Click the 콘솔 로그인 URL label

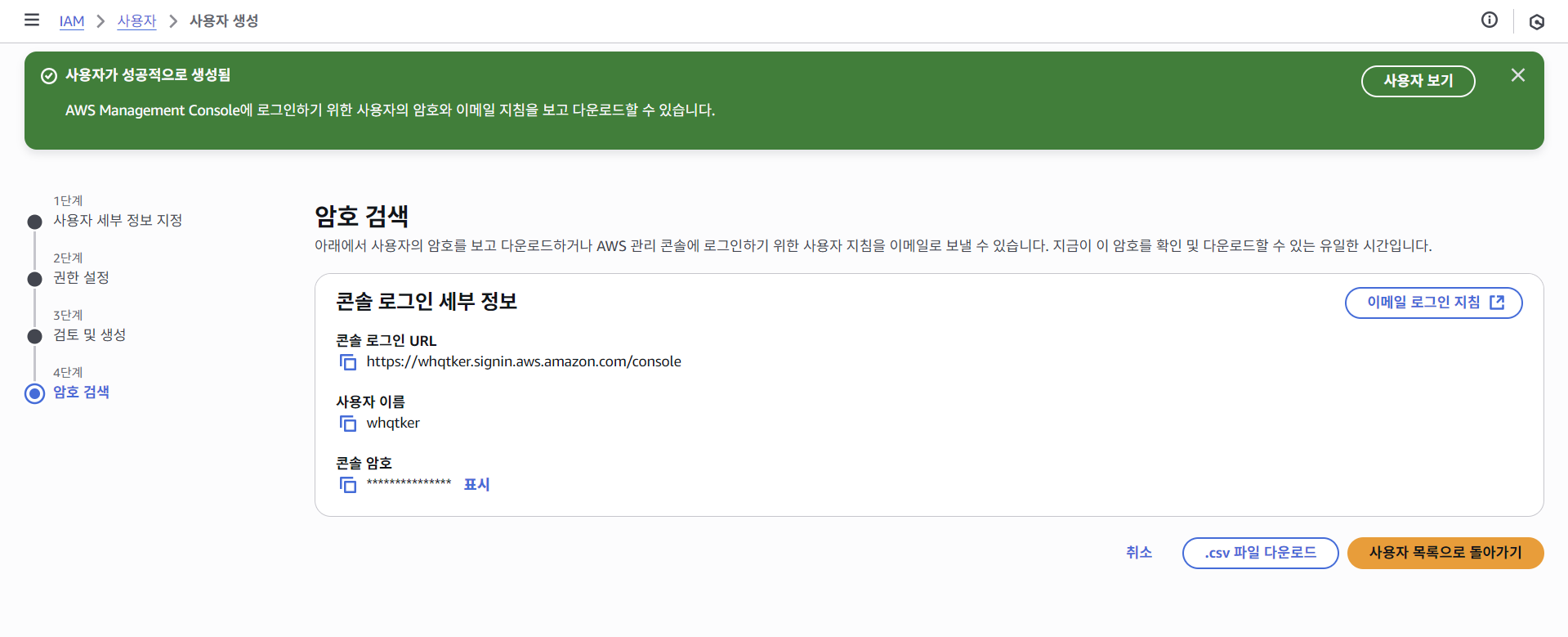(x=386, y=341)
